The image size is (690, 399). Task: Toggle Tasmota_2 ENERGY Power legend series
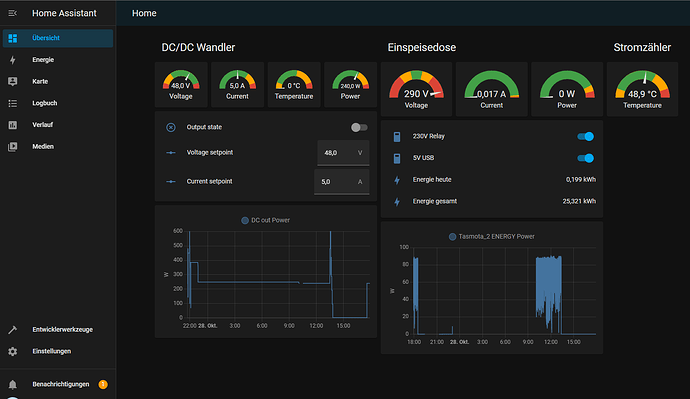[492, 237]
